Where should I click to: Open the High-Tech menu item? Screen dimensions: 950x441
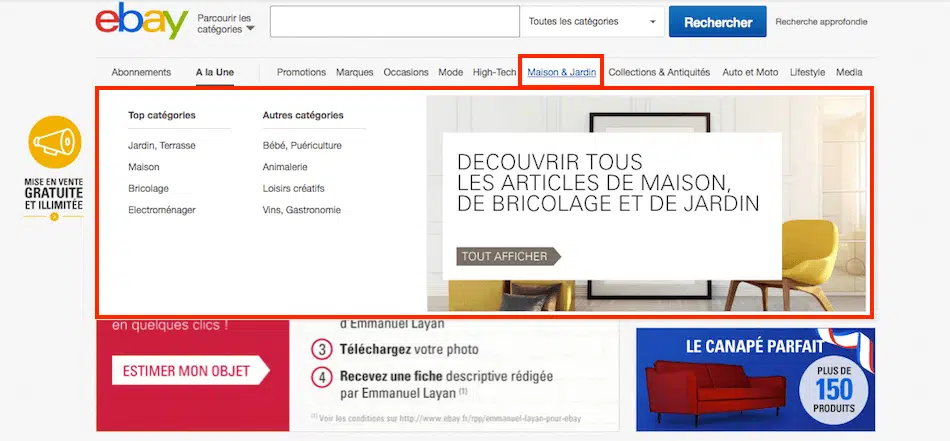pos(494,72)
